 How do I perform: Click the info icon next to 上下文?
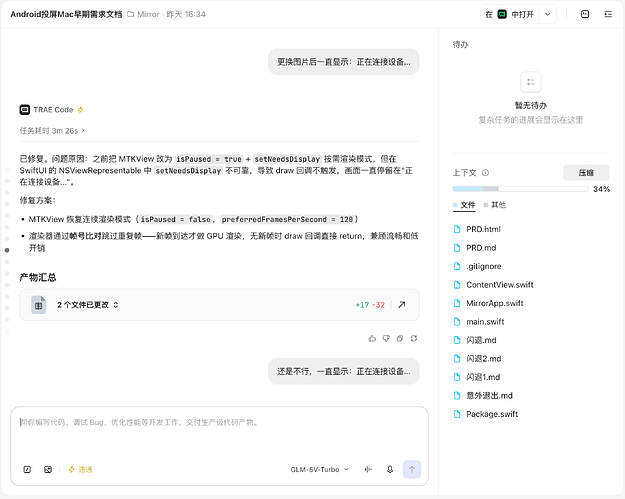coord(485,173)
